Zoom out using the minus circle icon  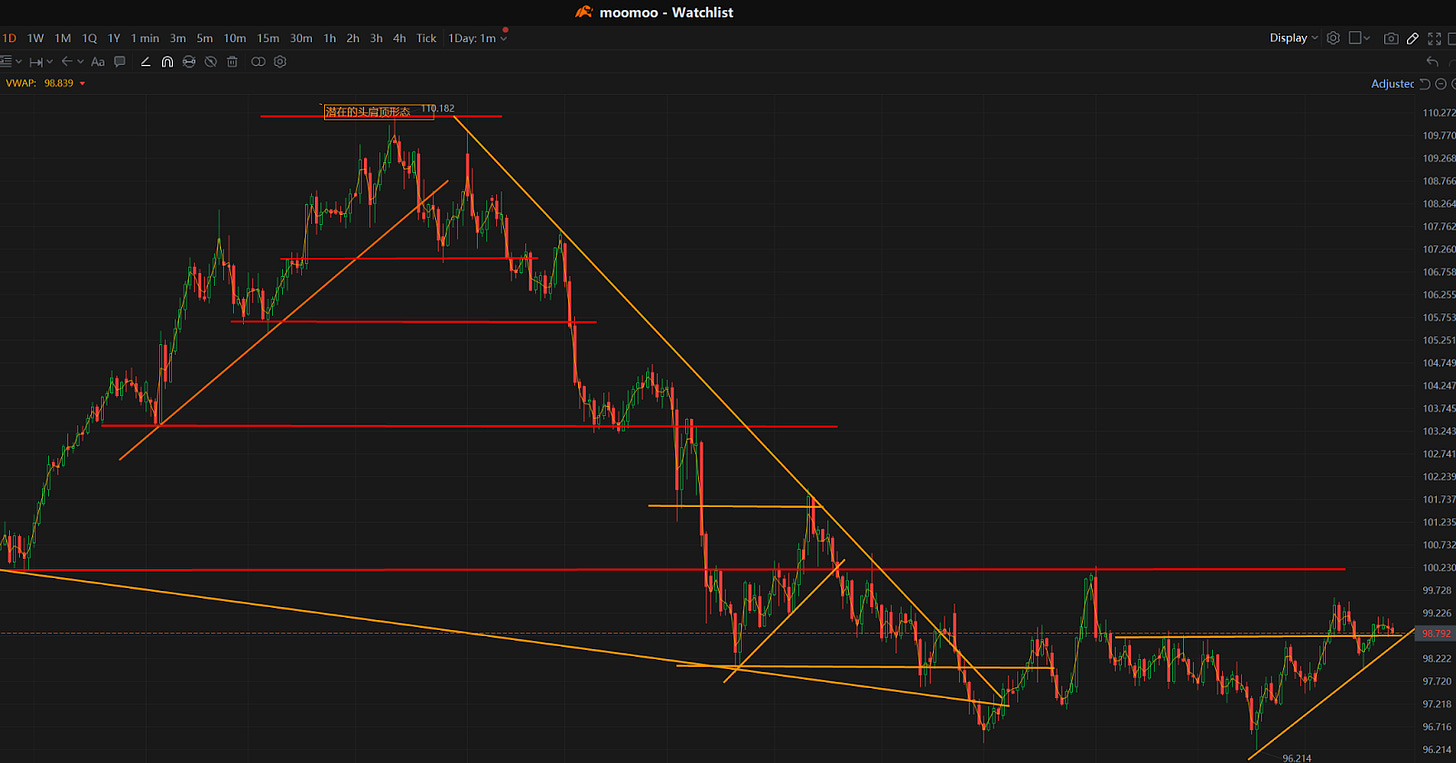pos(1441,84)
